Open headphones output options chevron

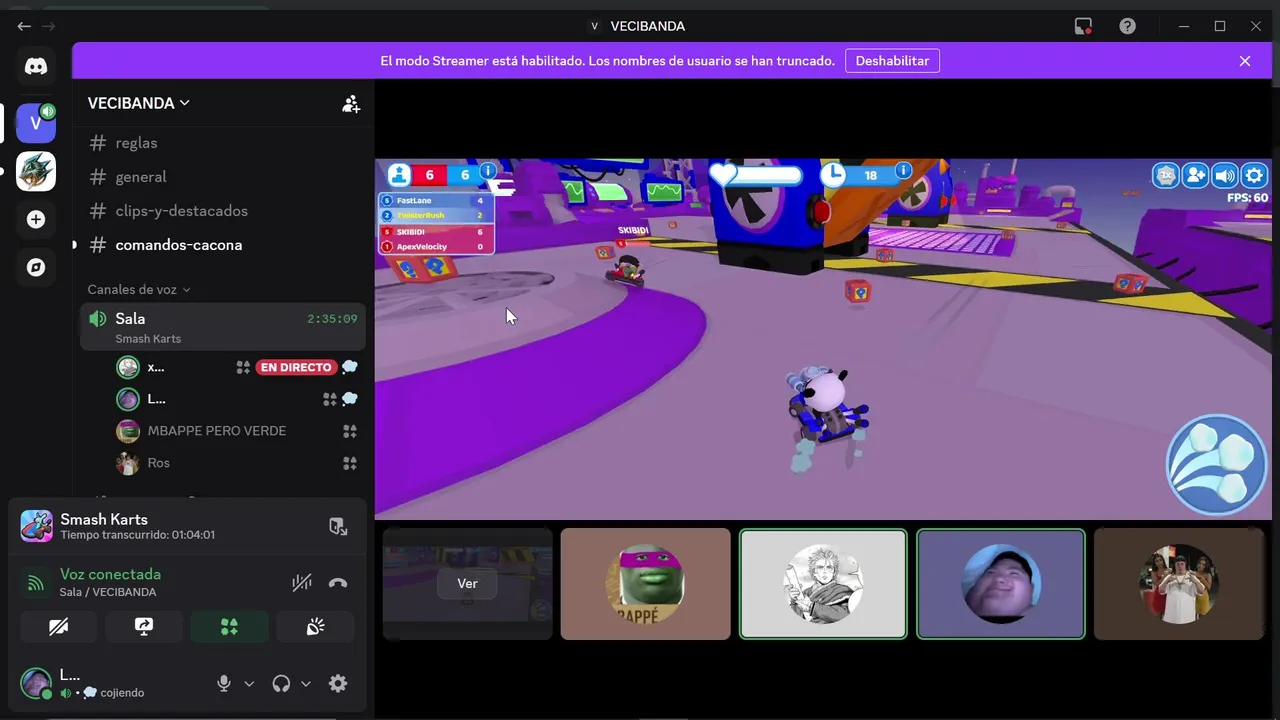click(306, 684)
